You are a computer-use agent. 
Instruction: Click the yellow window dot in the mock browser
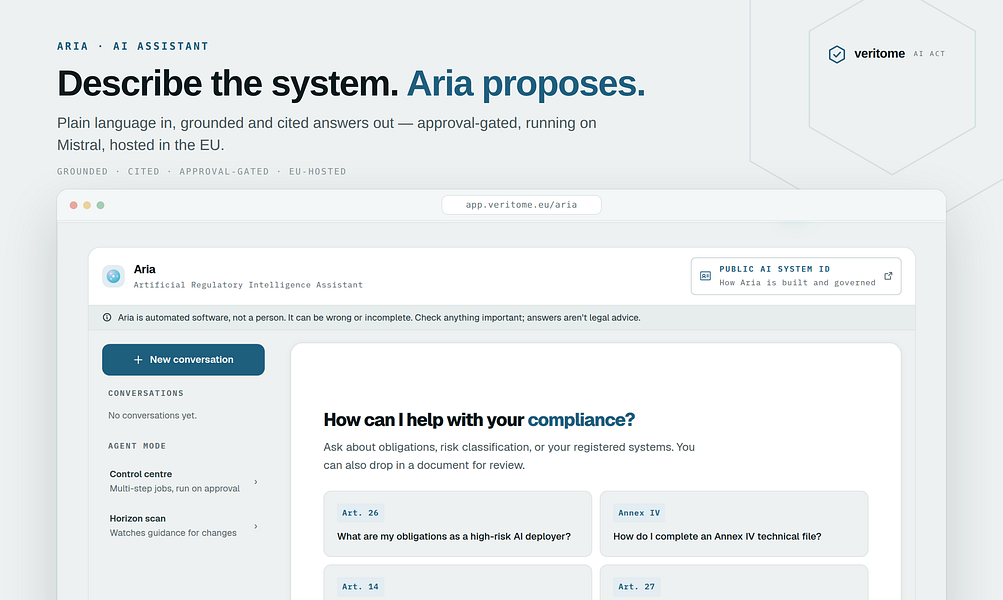(x=87, y=205)
